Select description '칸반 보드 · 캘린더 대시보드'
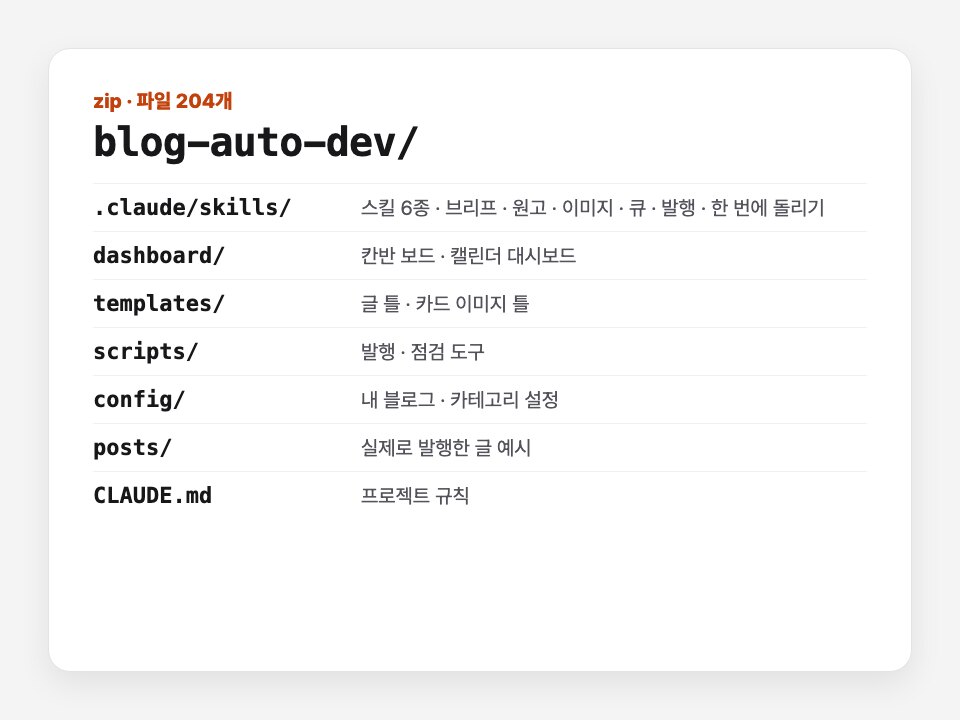960x720 pixels. tap(468, 255)
